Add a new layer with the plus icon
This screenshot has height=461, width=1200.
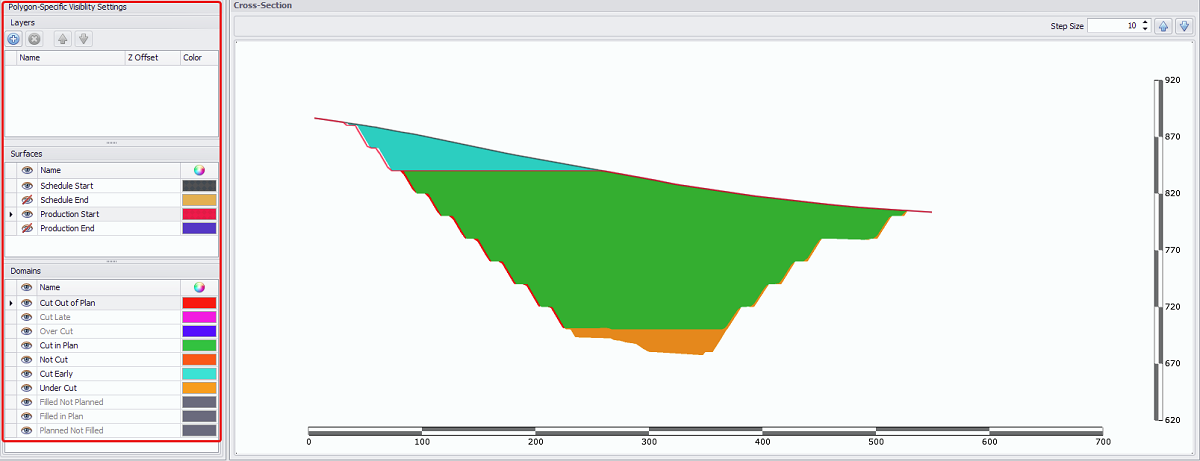tap(14, 39)
